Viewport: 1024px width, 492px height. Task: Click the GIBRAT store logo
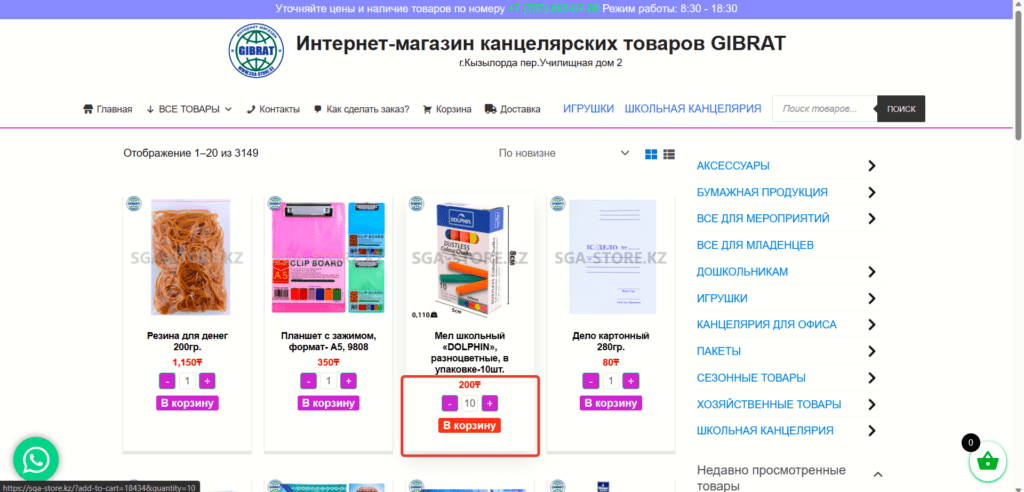pyautogui.click(x=256, y=52)
